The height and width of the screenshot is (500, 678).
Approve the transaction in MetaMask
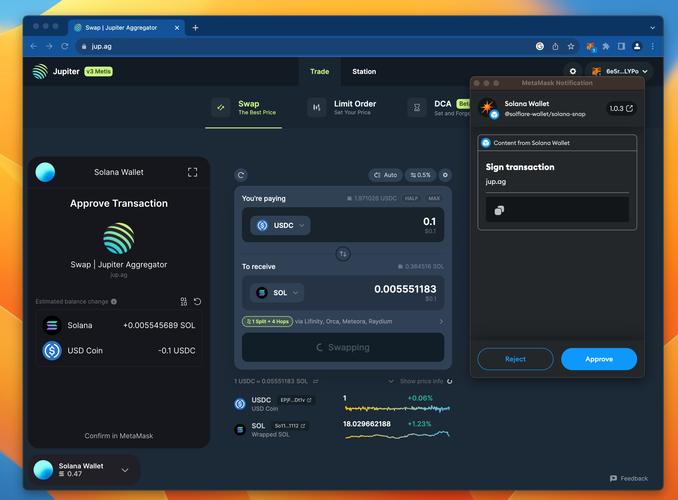tap(598, 359)
